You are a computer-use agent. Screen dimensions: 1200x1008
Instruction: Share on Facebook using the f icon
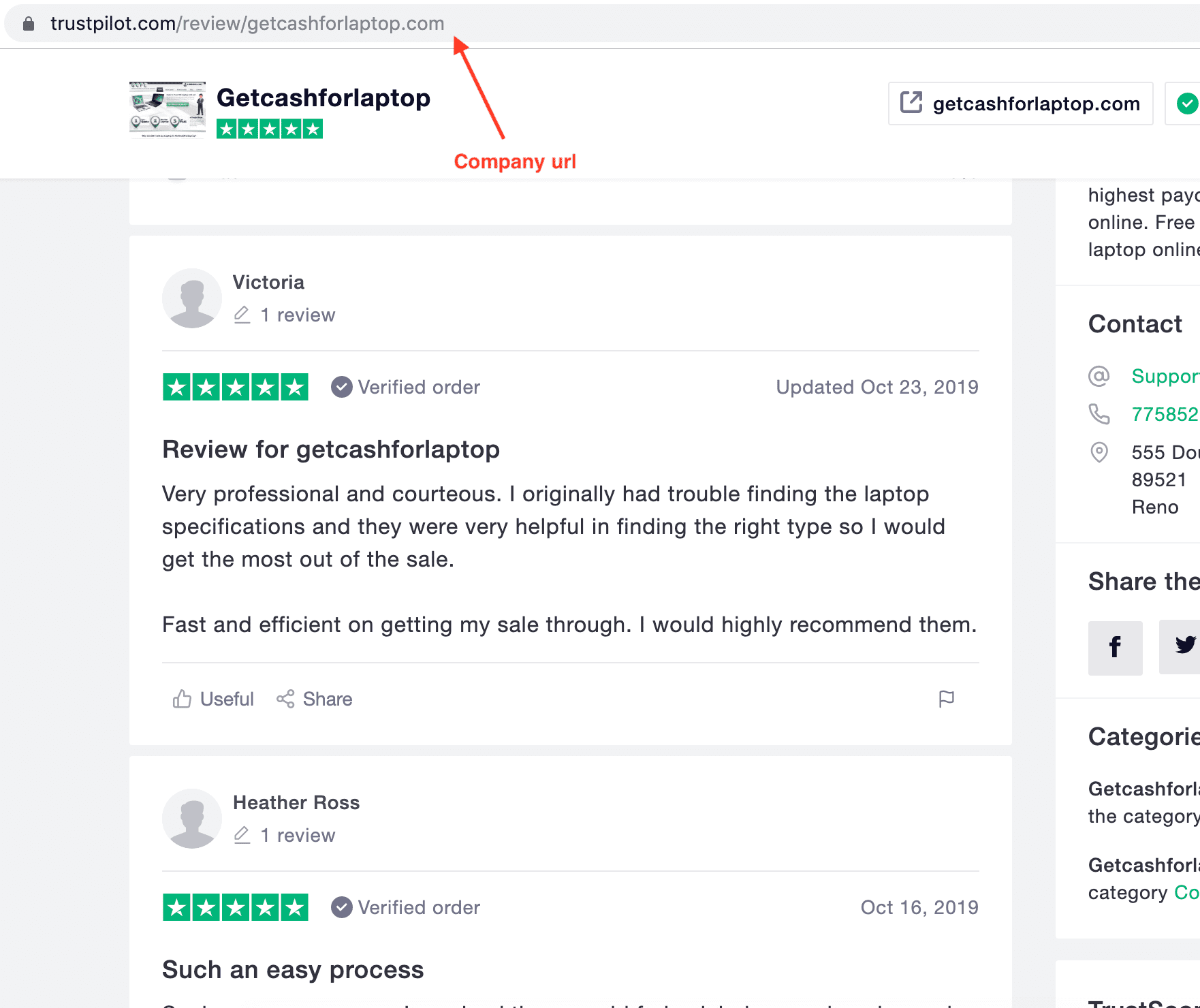tap(1115, 648)
